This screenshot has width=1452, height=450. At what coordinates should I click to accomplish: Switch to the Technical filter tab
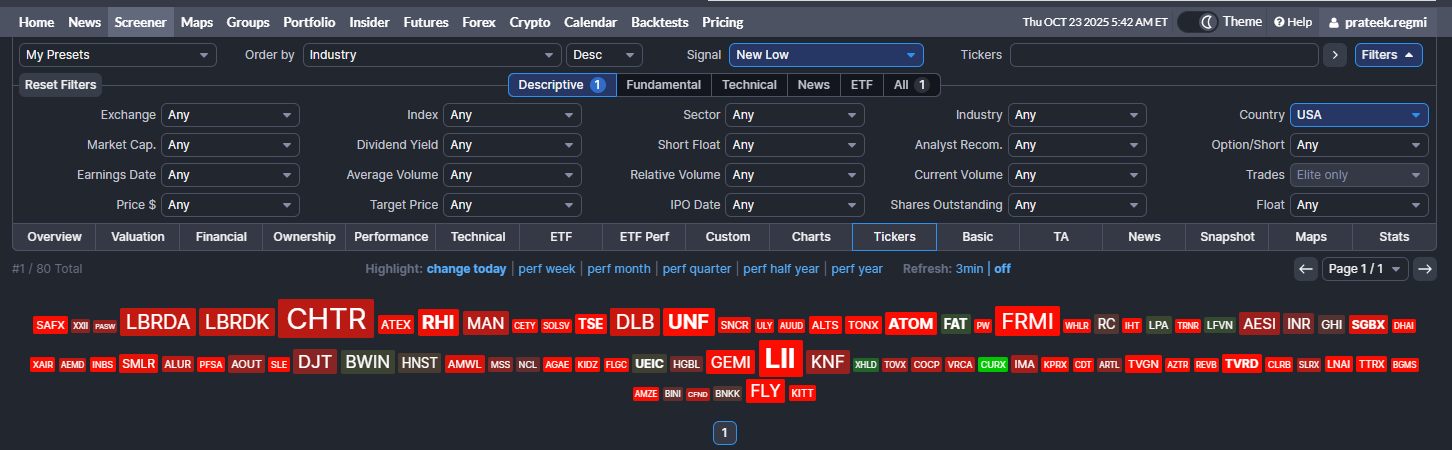pos(749,85)
